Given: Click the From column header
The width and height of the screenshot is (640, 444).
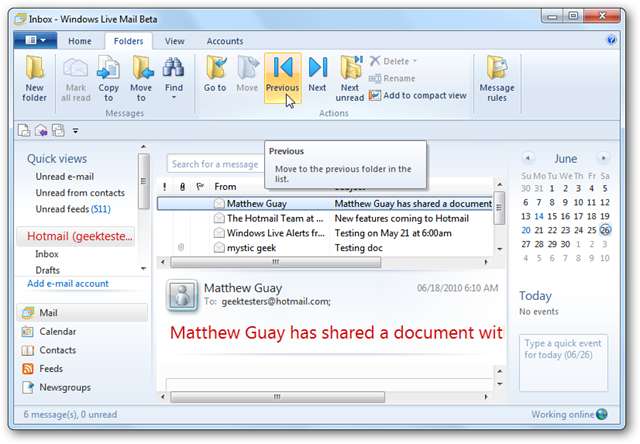Looking at the screenshot, I should pos(225,187).
